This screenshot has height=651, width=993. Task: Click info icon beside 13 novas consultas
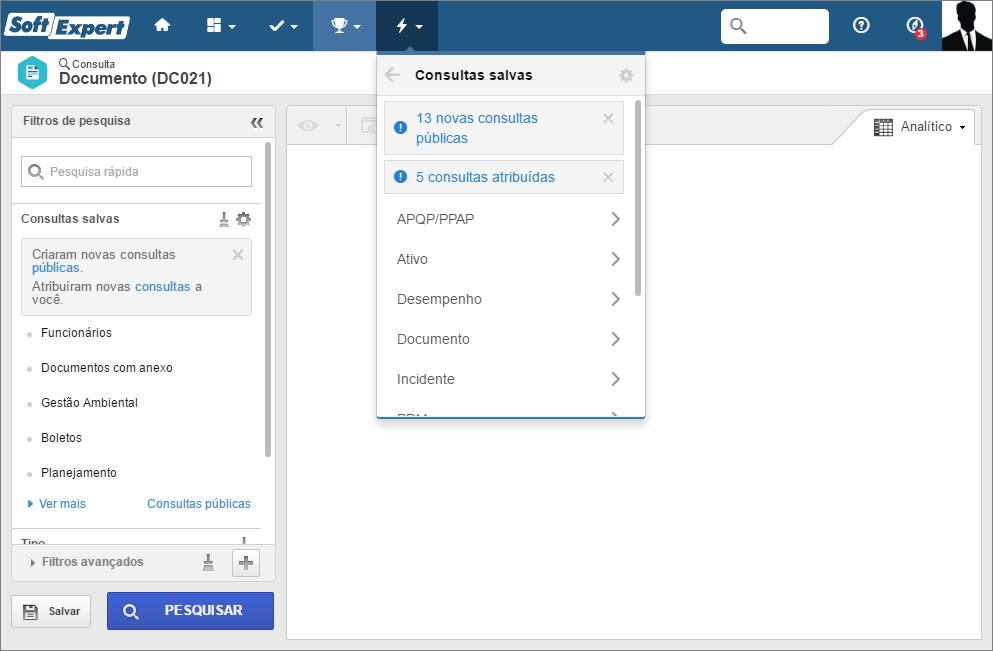(x=400, y=127)
